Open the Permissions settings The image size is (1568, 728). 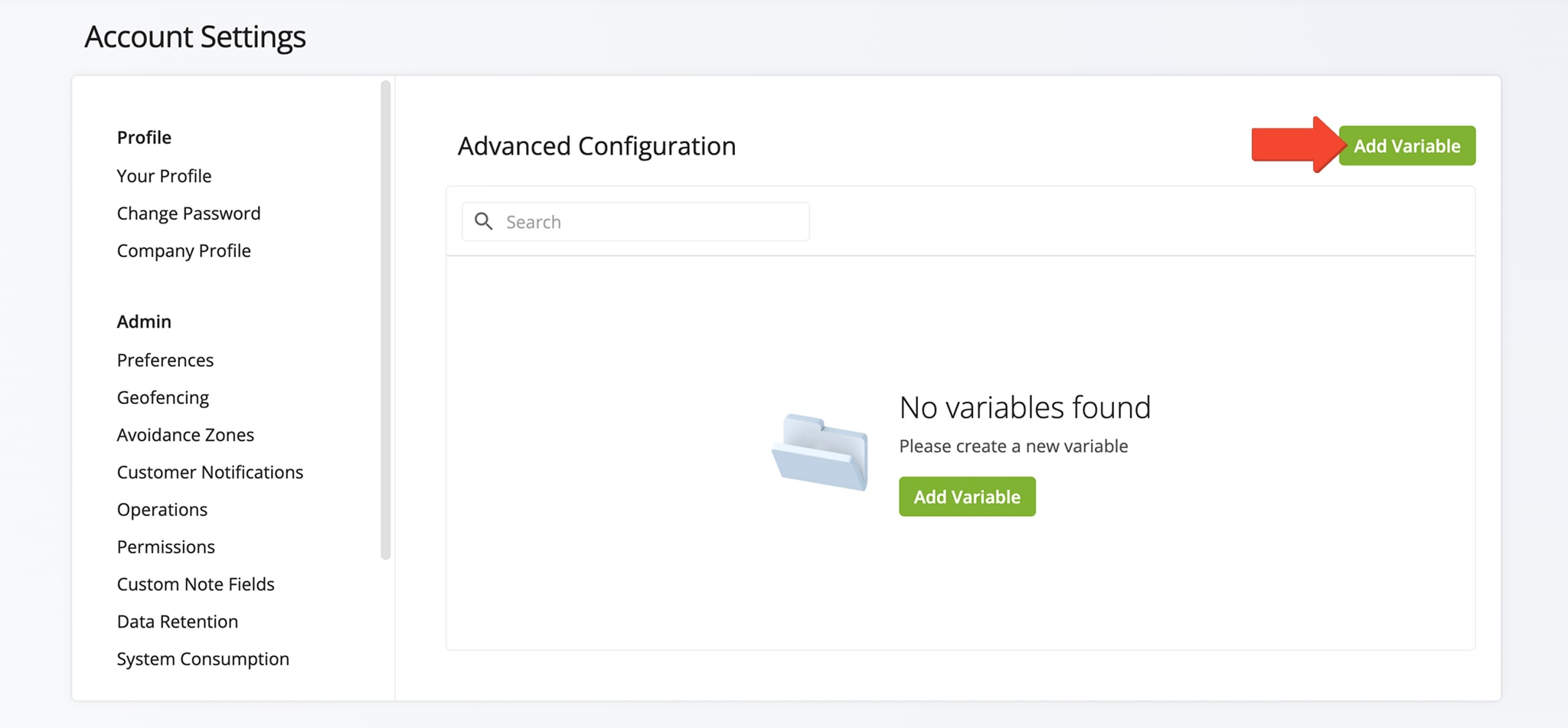click(165, 547)
